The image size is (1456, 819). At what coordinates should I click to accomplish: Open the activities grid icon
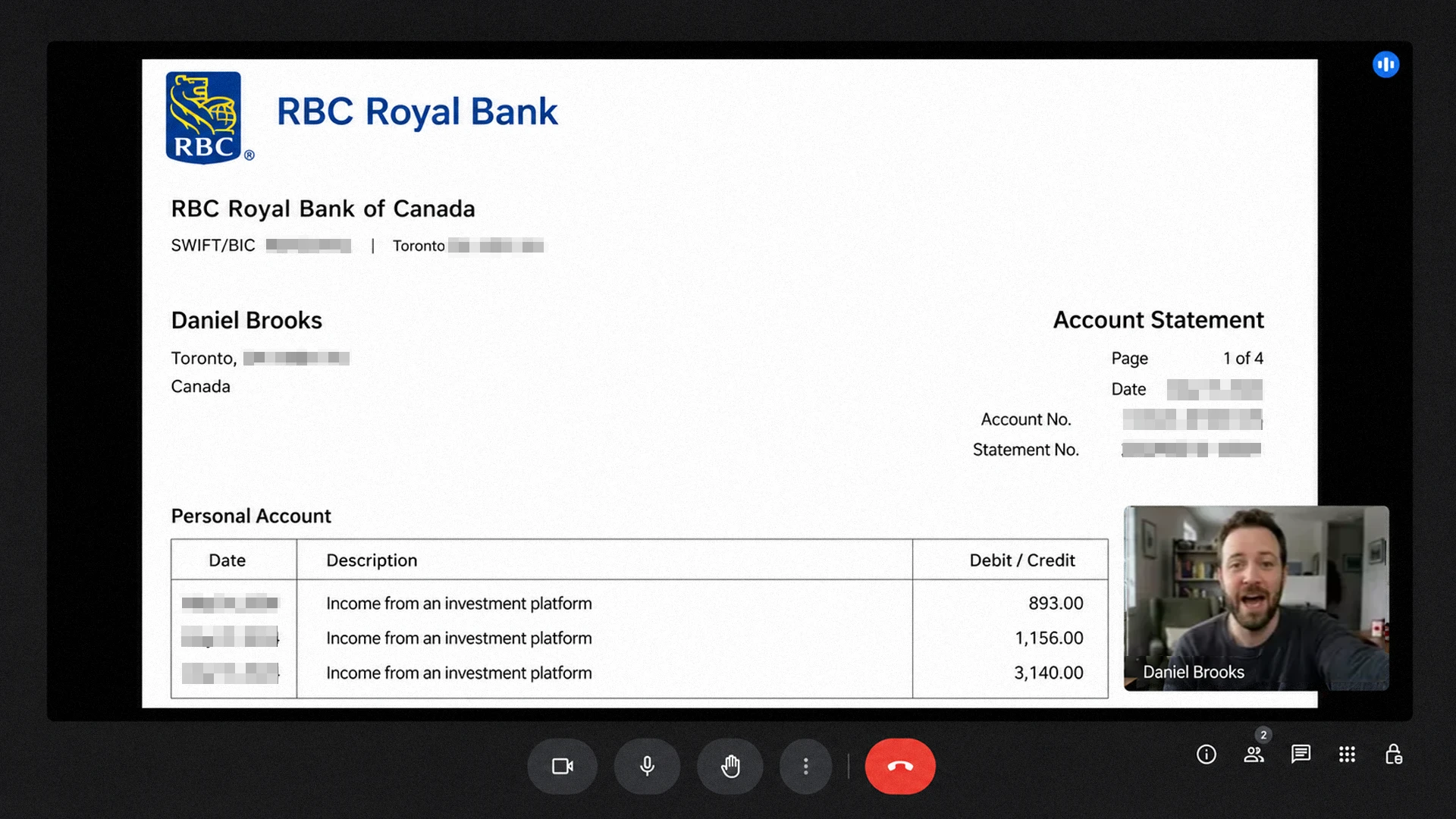coord(1348,755)
